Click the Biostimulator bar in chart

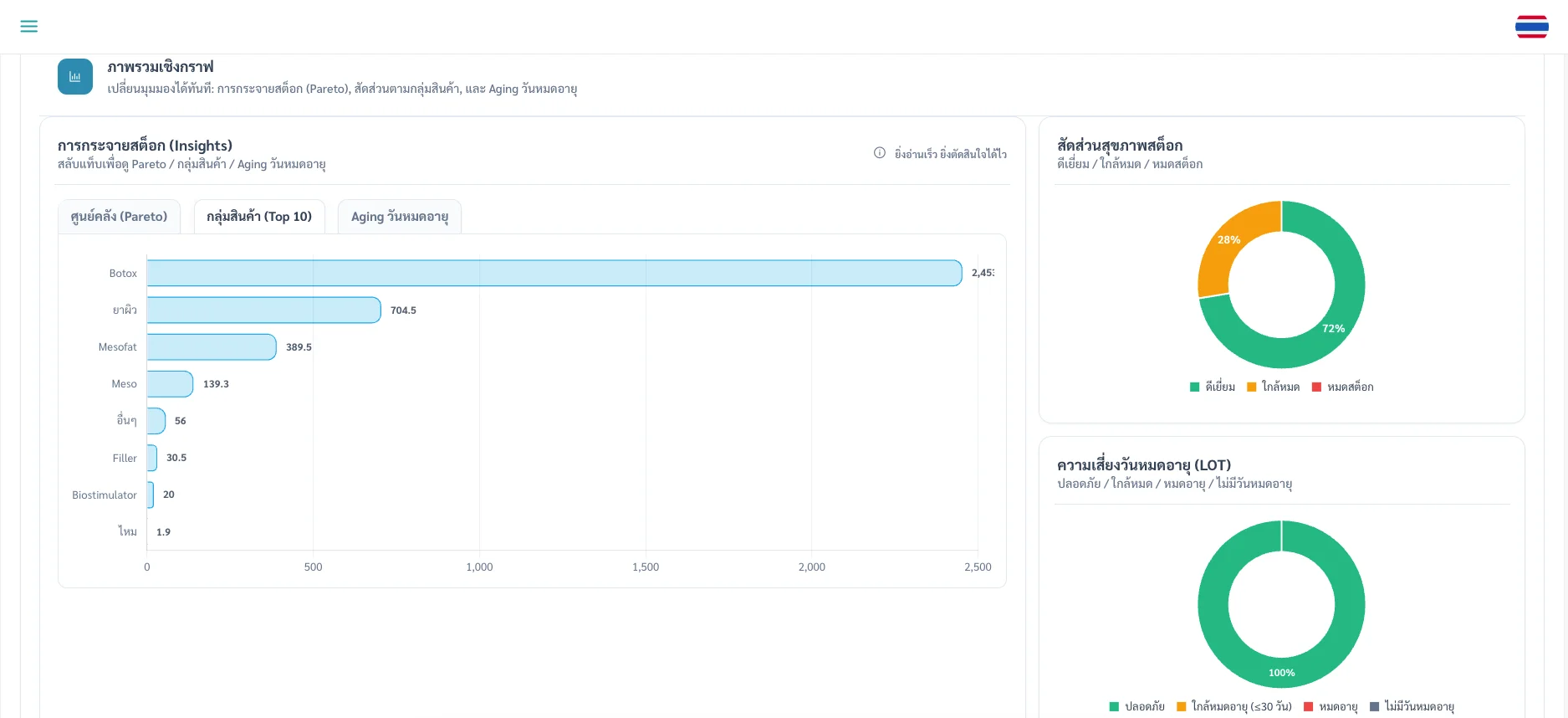(x=151, y=495)
